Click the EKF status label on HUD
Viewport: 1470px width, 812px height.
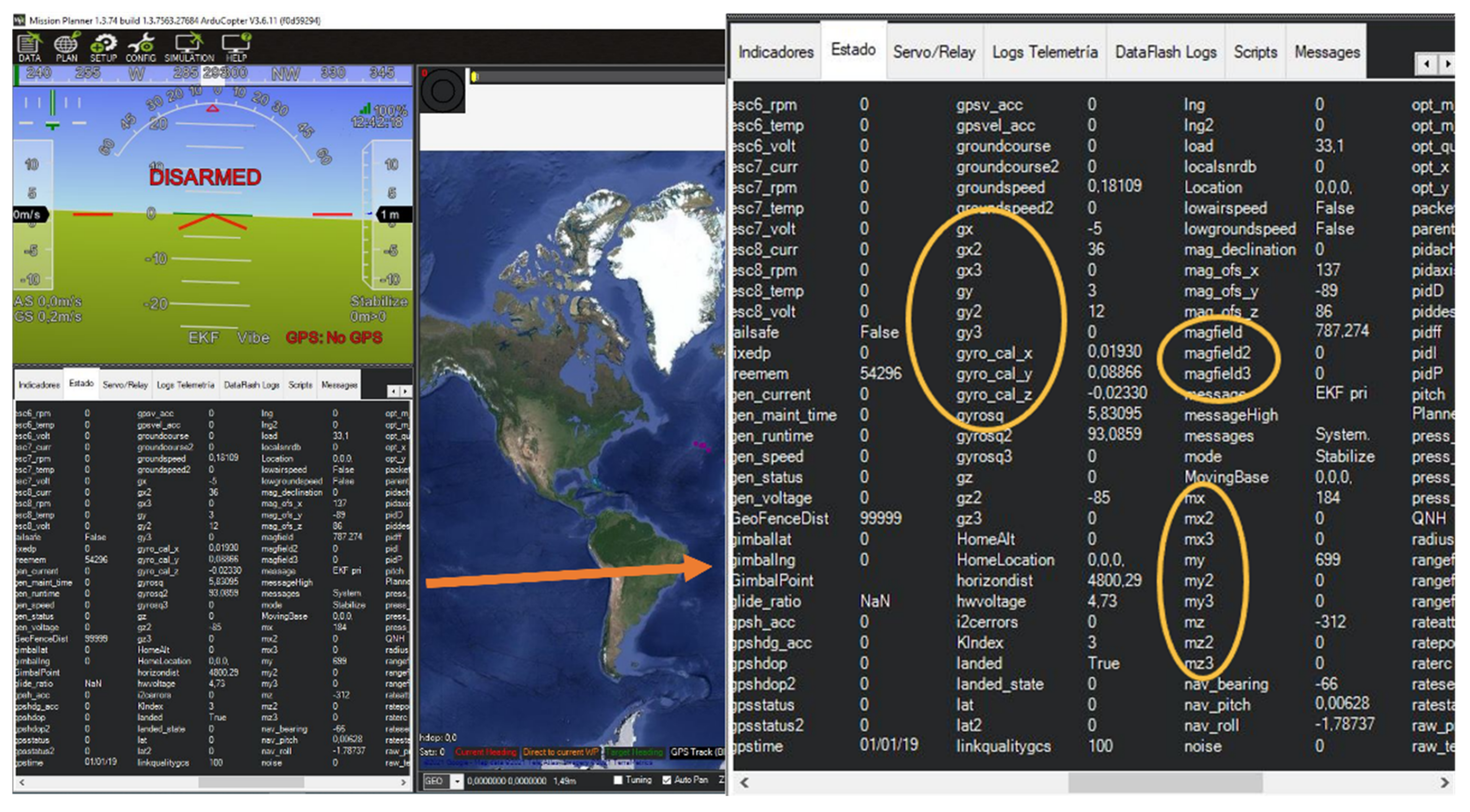click(x=204, y=338)
